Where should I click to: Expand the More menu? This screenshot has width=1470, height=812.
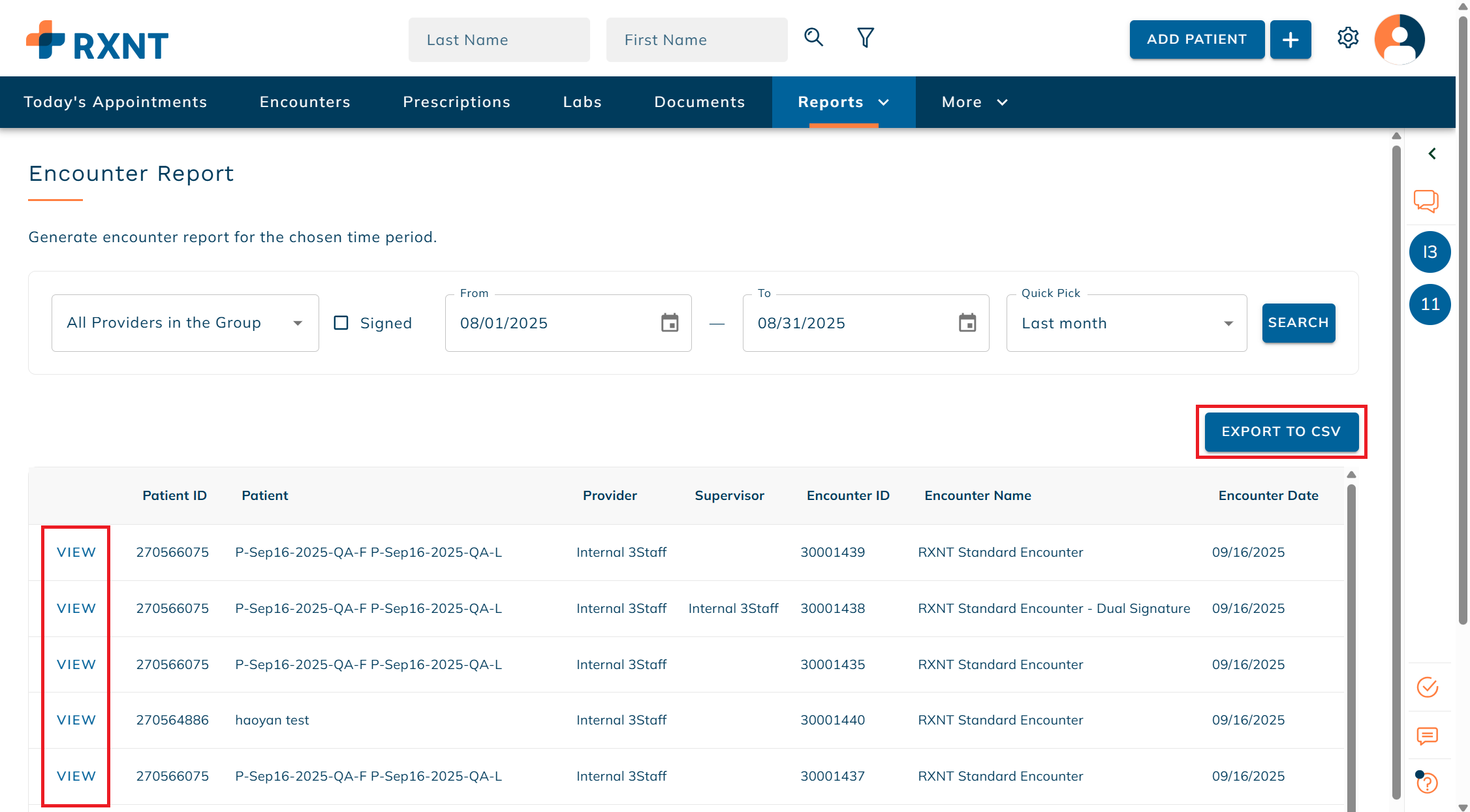[x=974, y=102]
